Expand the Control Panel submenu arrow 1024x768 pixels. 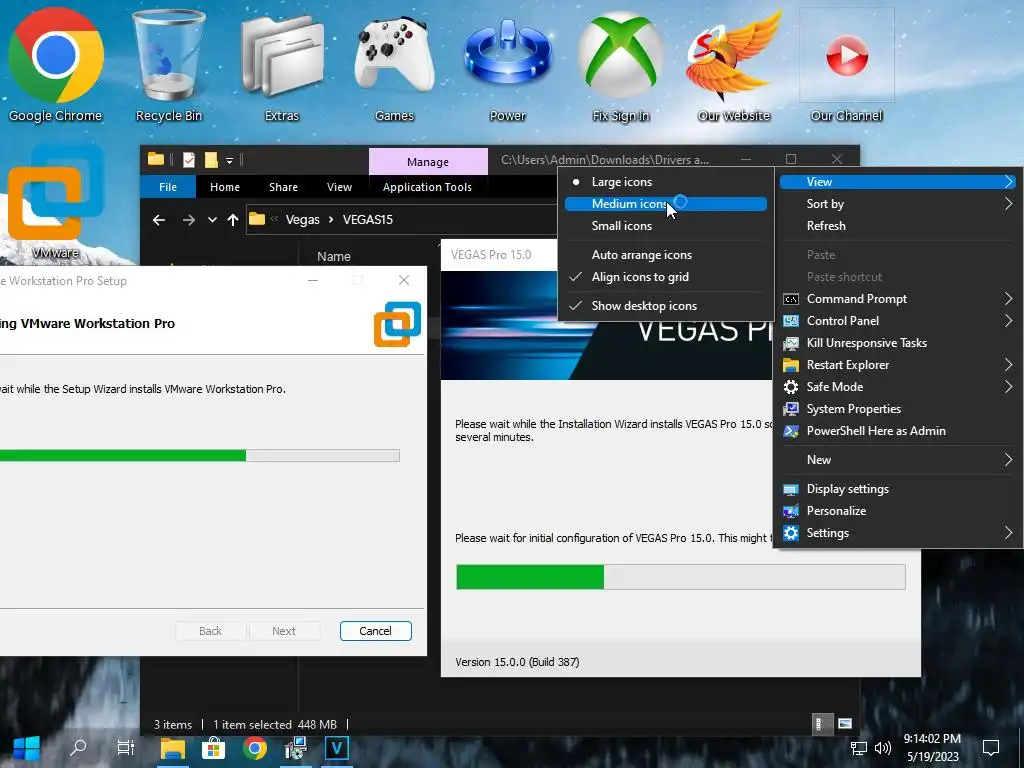(1009, 321)
